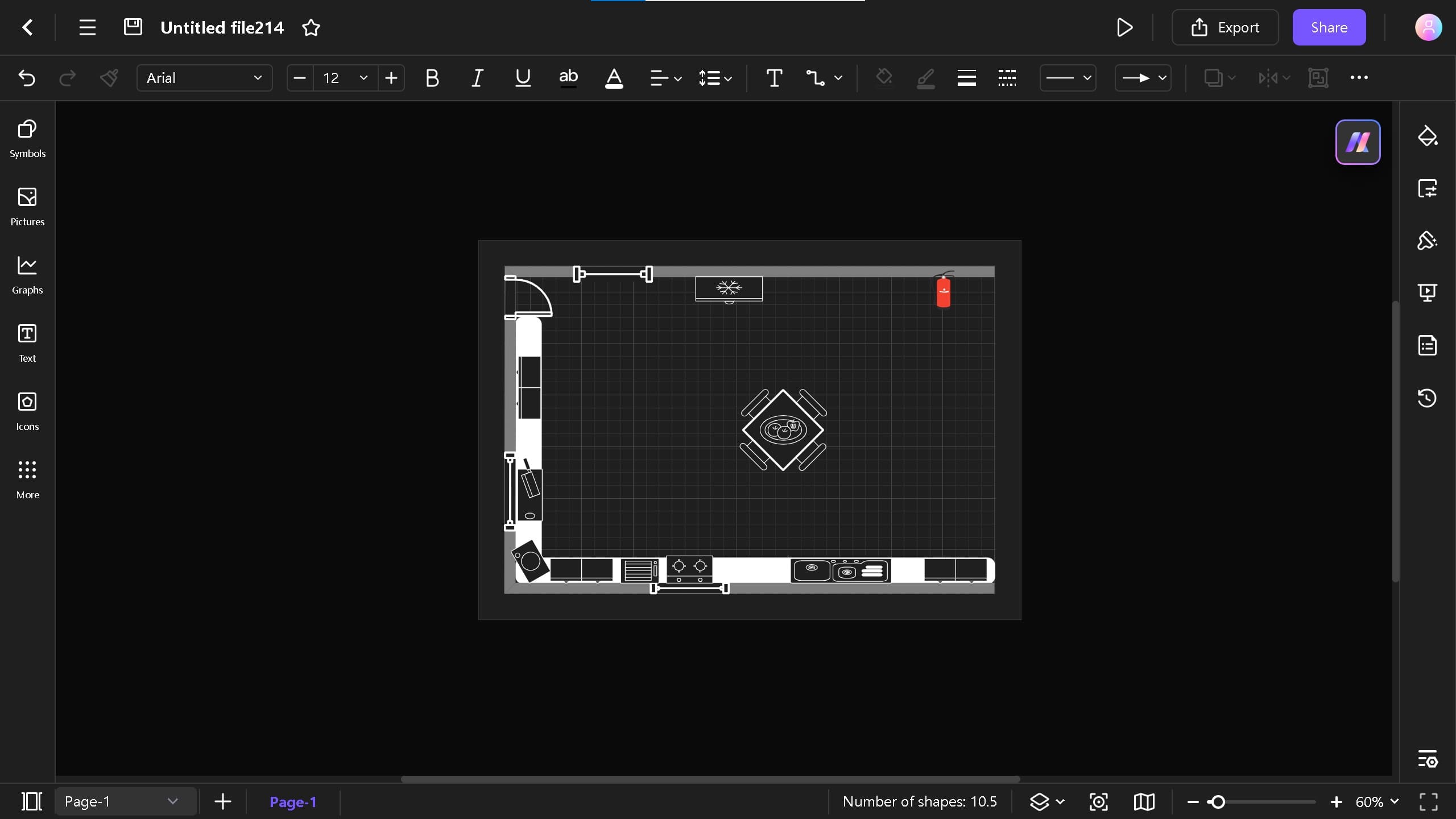Image resolution: width=1456 pixels, height=819 pixels.
Task: Open the presentation slides panel icon
Action: click(1427, 293)
